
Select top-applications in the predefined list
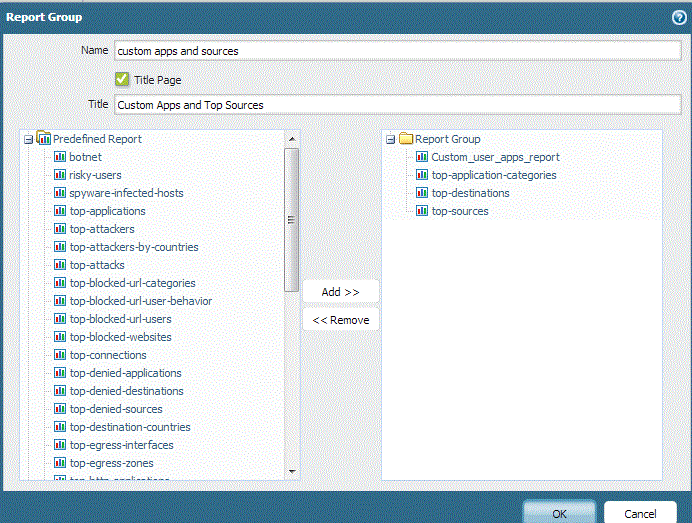(107, 211)
